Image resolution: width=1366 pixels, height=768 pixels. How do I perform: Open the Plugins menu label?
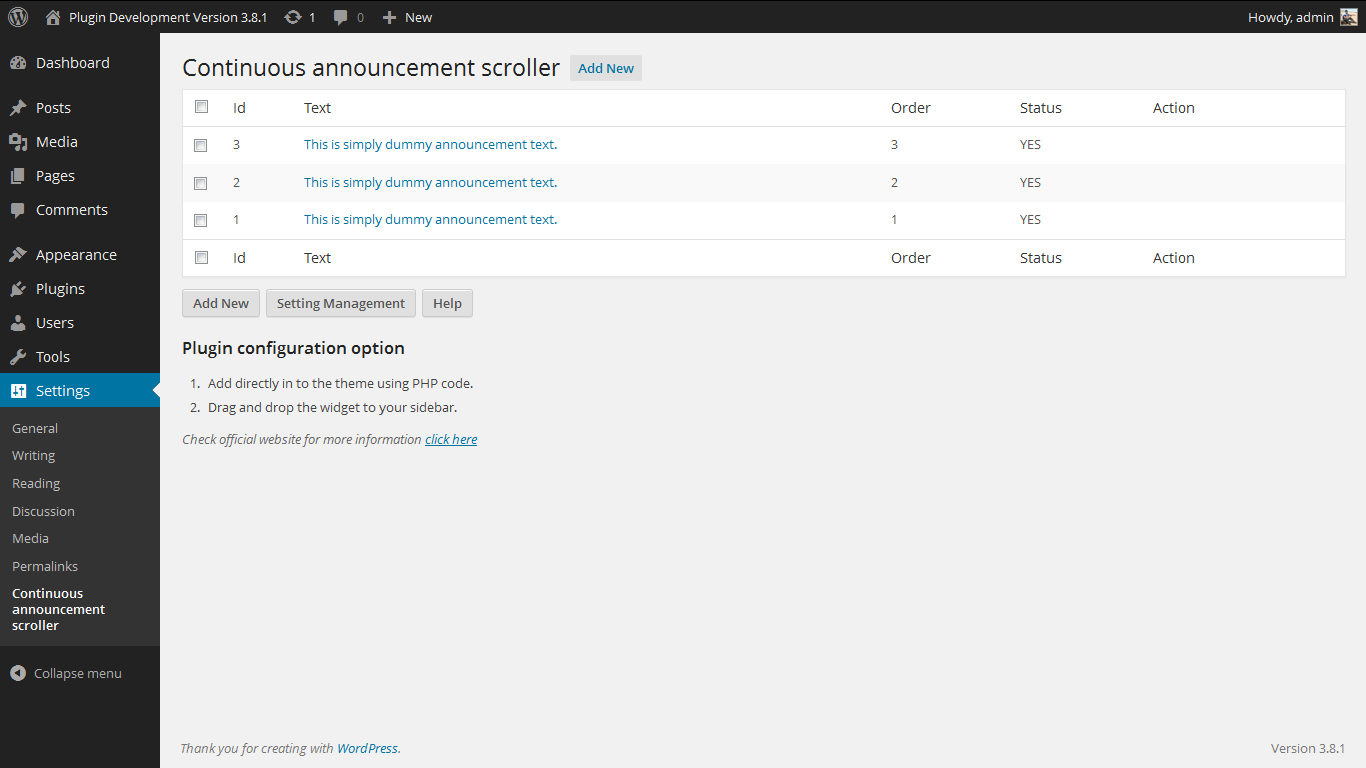click(60, 289)
